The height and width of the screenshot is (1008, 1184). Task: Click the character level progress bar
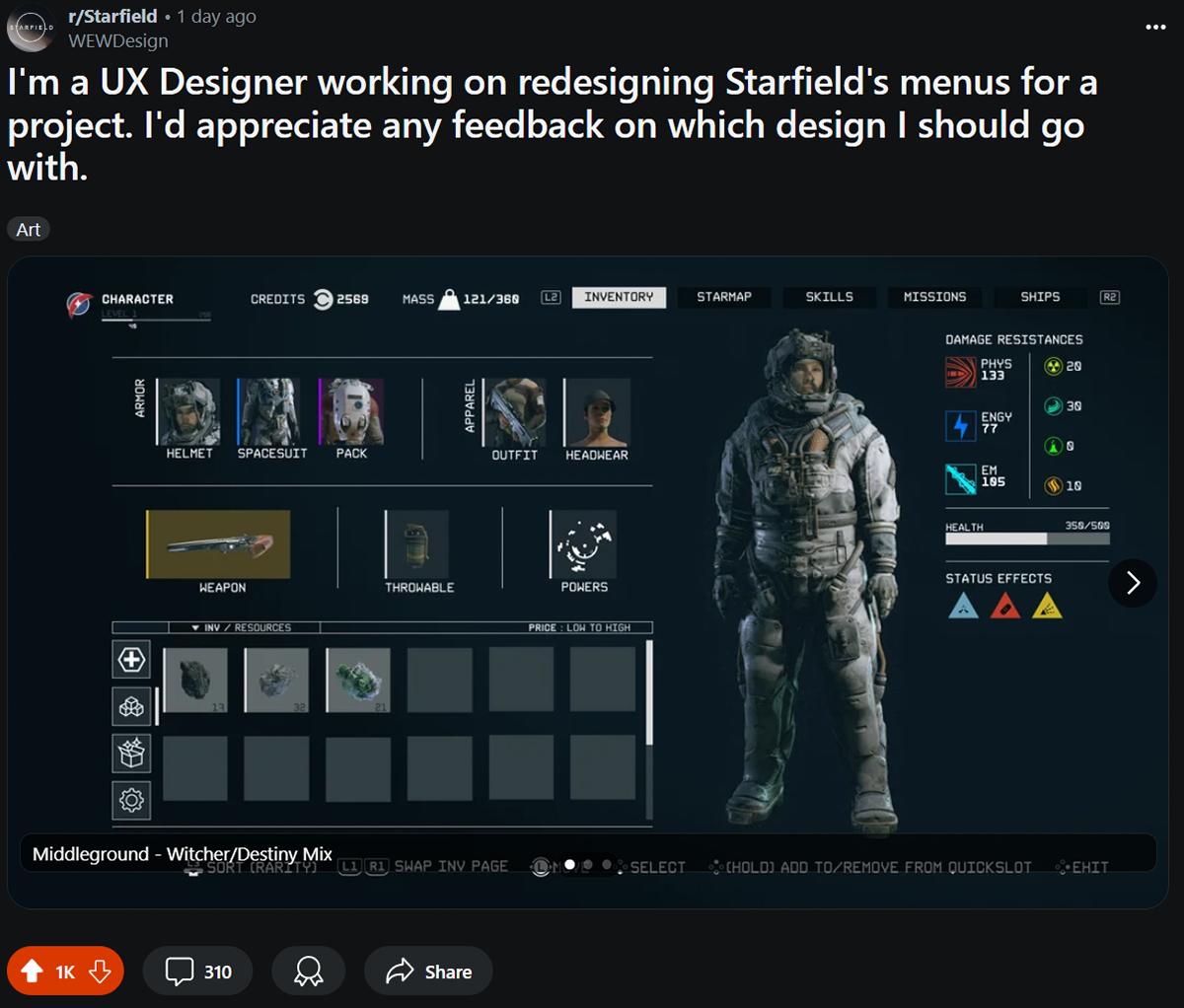coord(156,318)
